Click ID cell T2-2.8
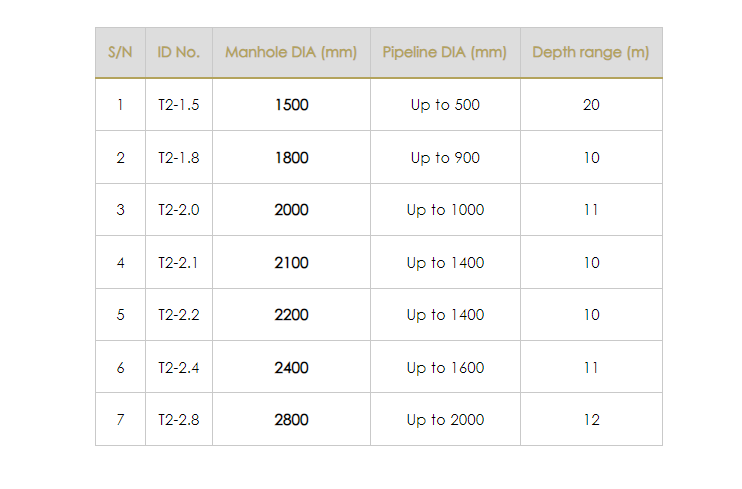This screenshot has width=742, height=489. tap(179, 420)
